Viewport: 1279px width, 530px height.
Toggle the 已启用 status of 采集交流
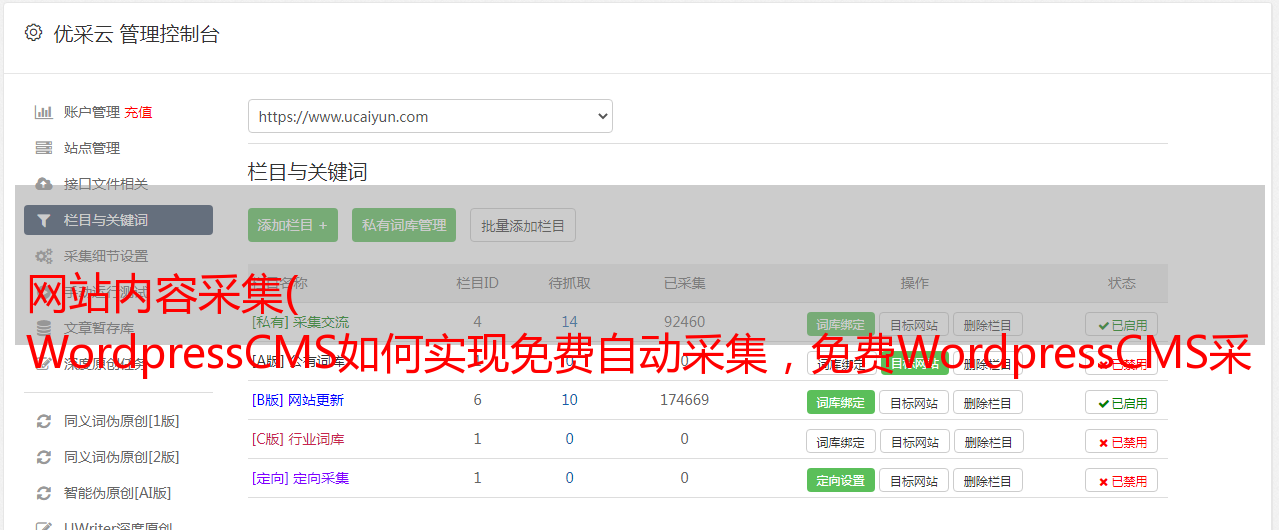1122,324
